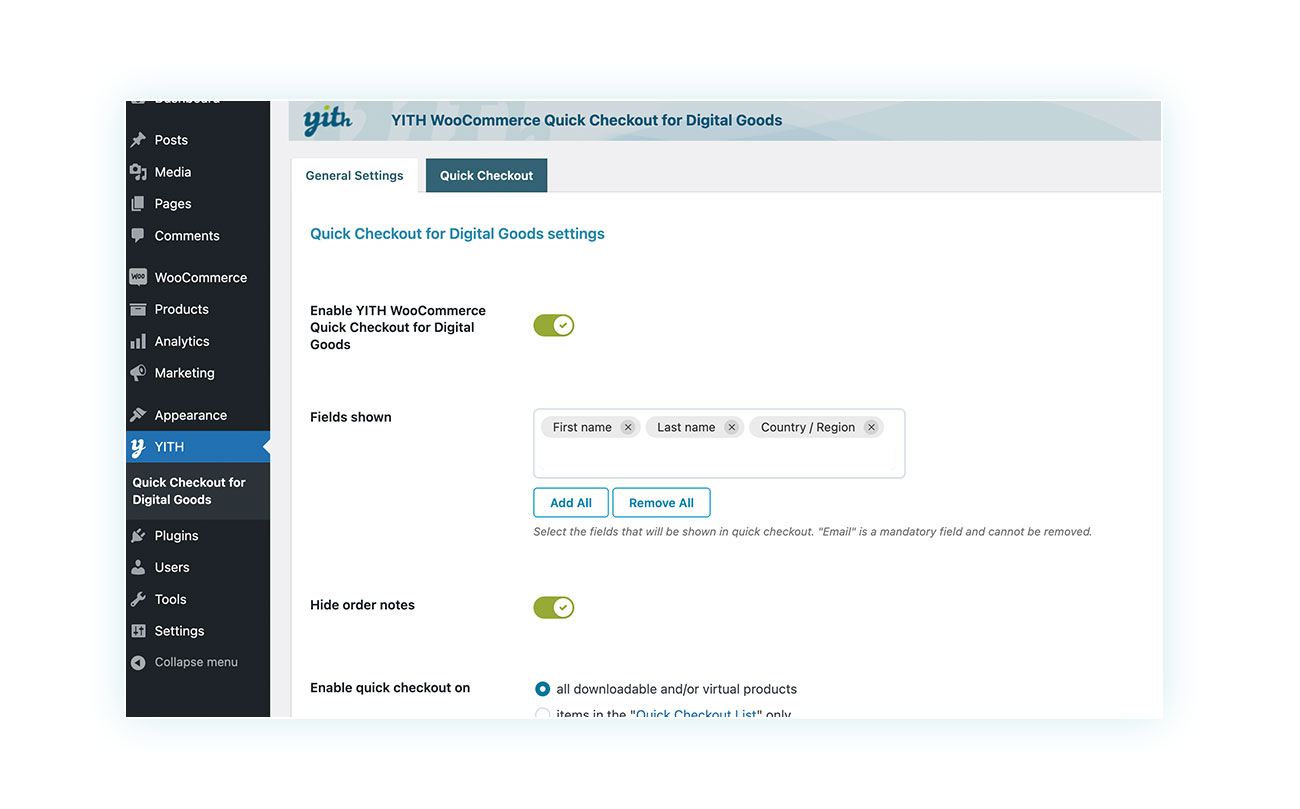The image size is (1300, 809).
Task: Select the Products sidebar icon
Action: click(x=182, y=309)
